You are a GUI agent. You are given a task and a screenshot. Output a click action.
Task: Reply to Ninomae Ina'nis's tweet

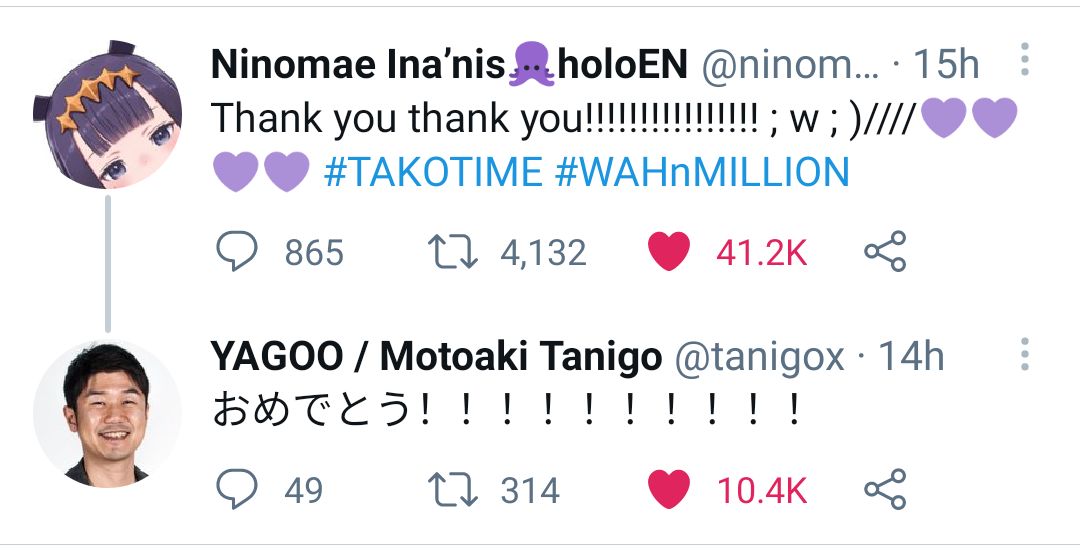238,252
